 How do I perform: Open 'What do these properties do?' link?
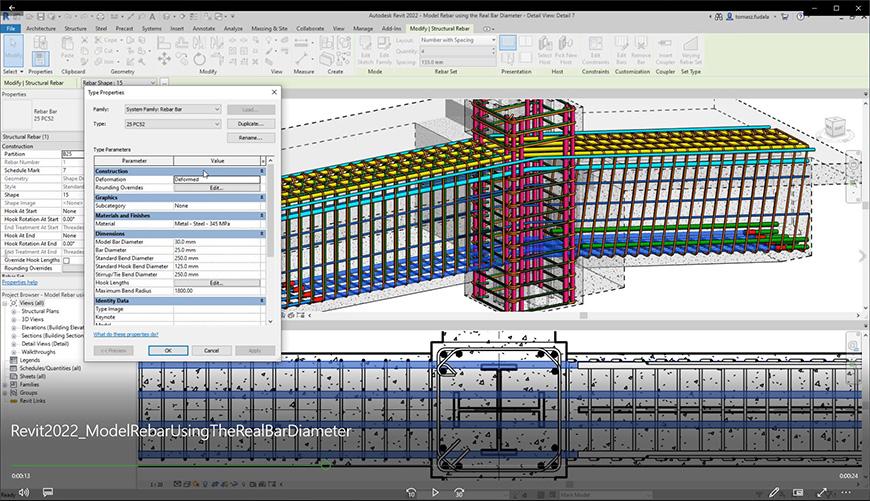pyautogui.click(x=126, y=335)
